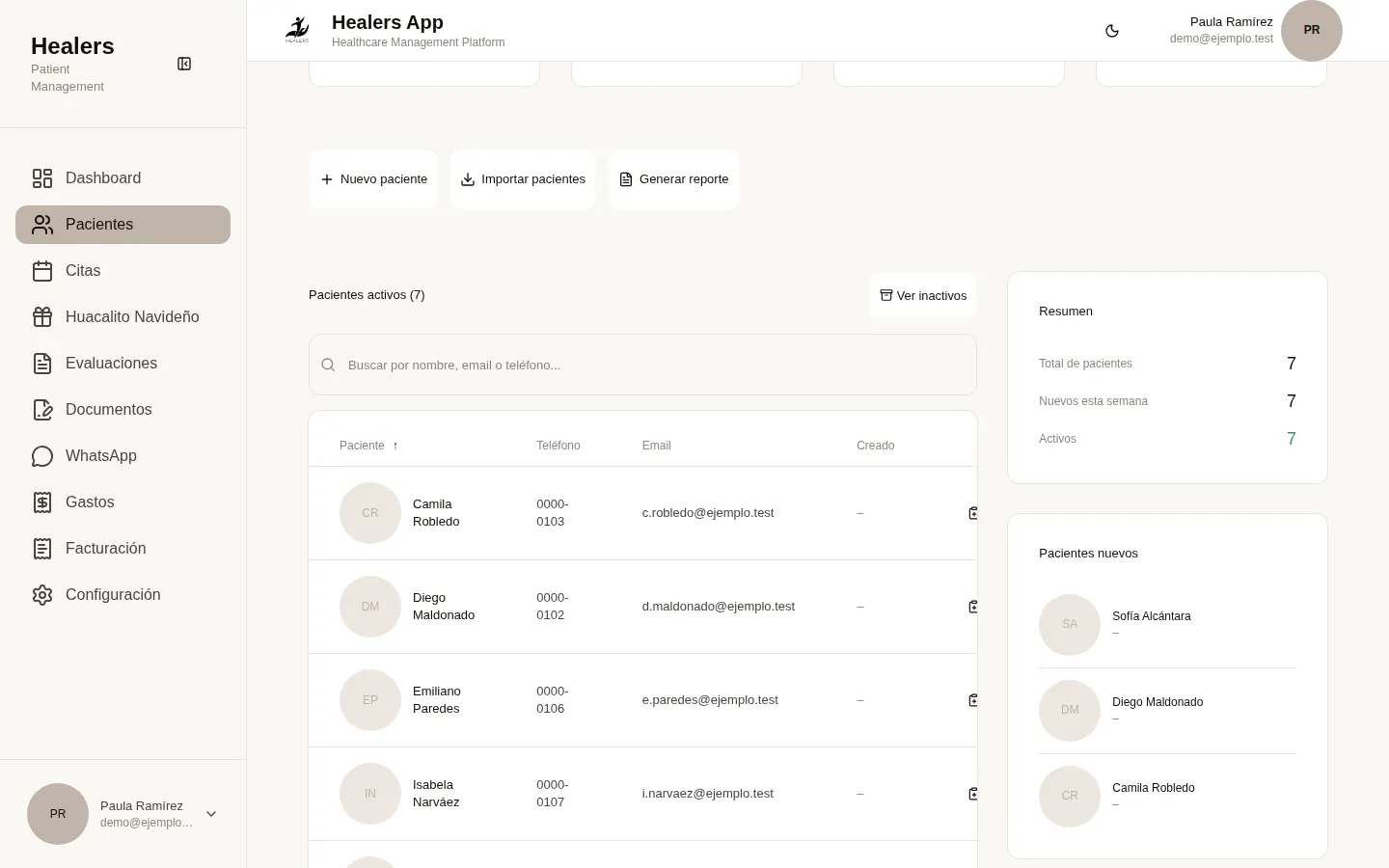
Task: Toggle dark mode moon icon
Action: 1112,31
